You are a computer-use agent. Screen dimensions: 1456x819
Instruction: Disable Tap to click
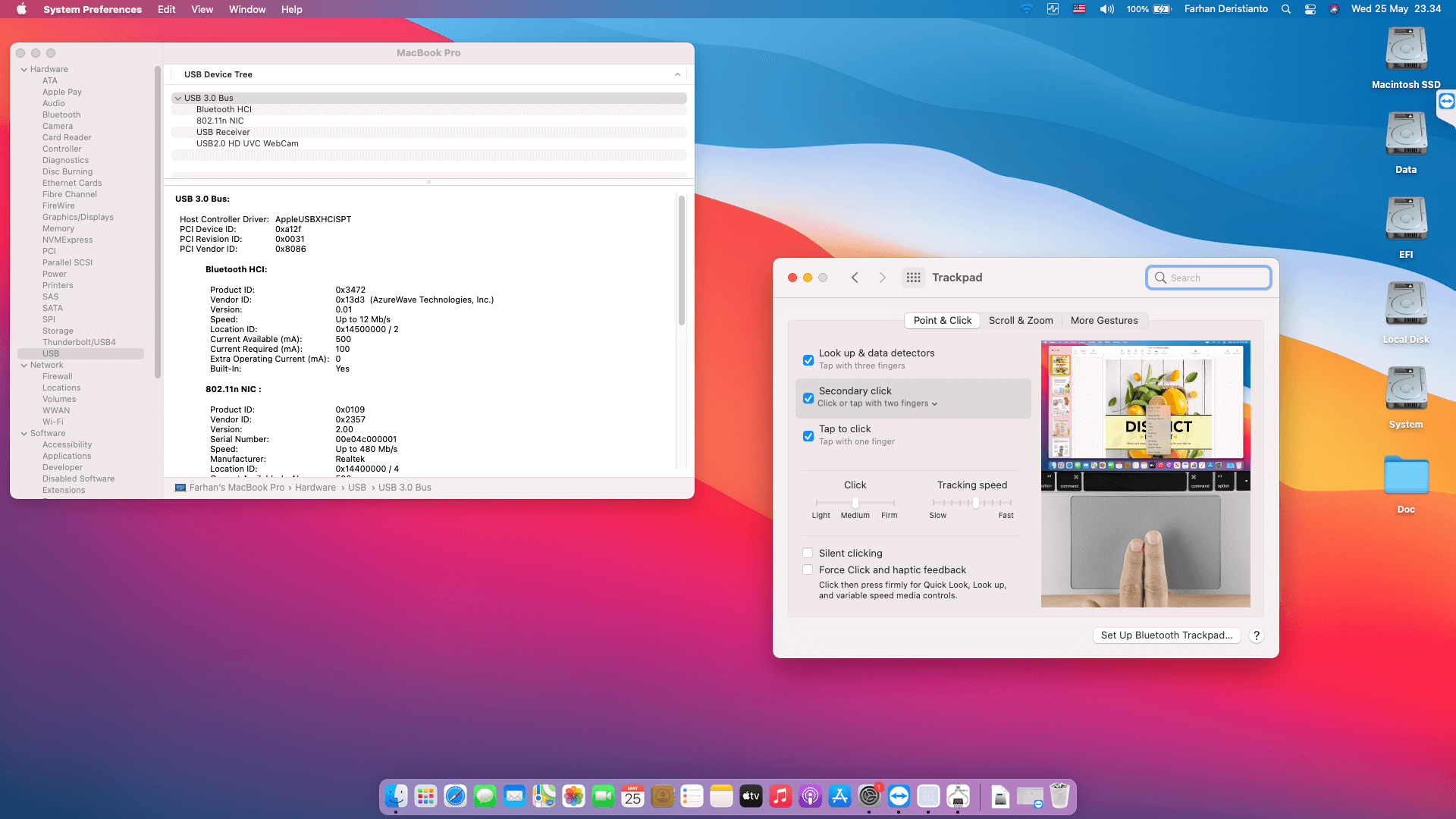808,436
